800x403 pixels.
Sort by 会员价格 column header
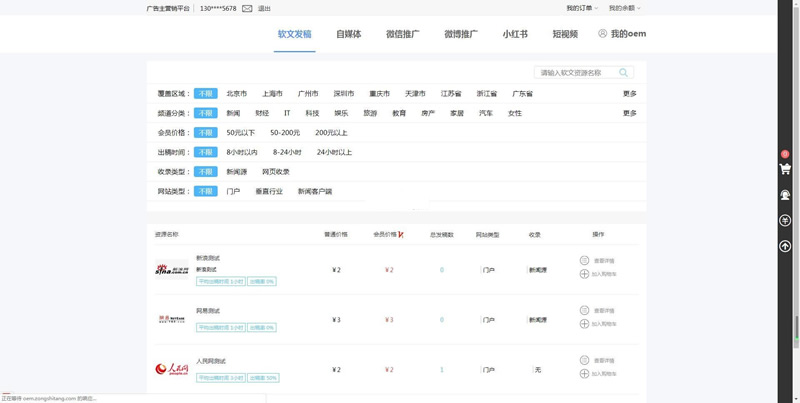385,235
